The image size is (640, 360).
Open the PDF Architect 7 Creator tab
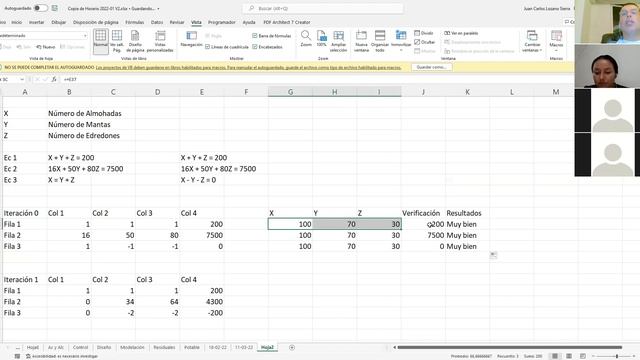(287, 22)
